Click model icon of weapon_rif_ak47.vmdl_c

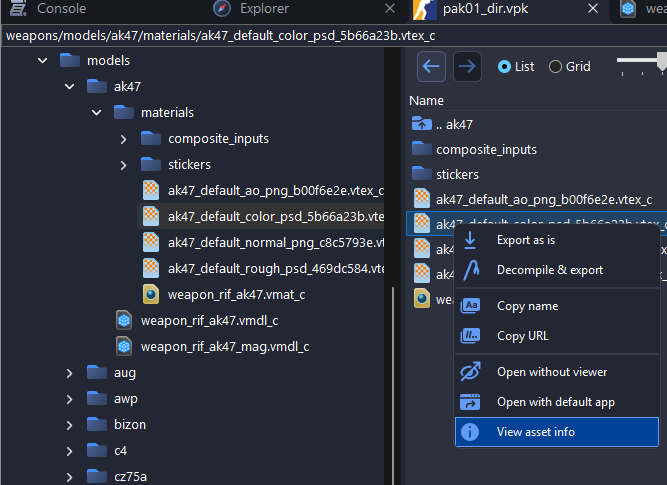(x=124, y=320)
